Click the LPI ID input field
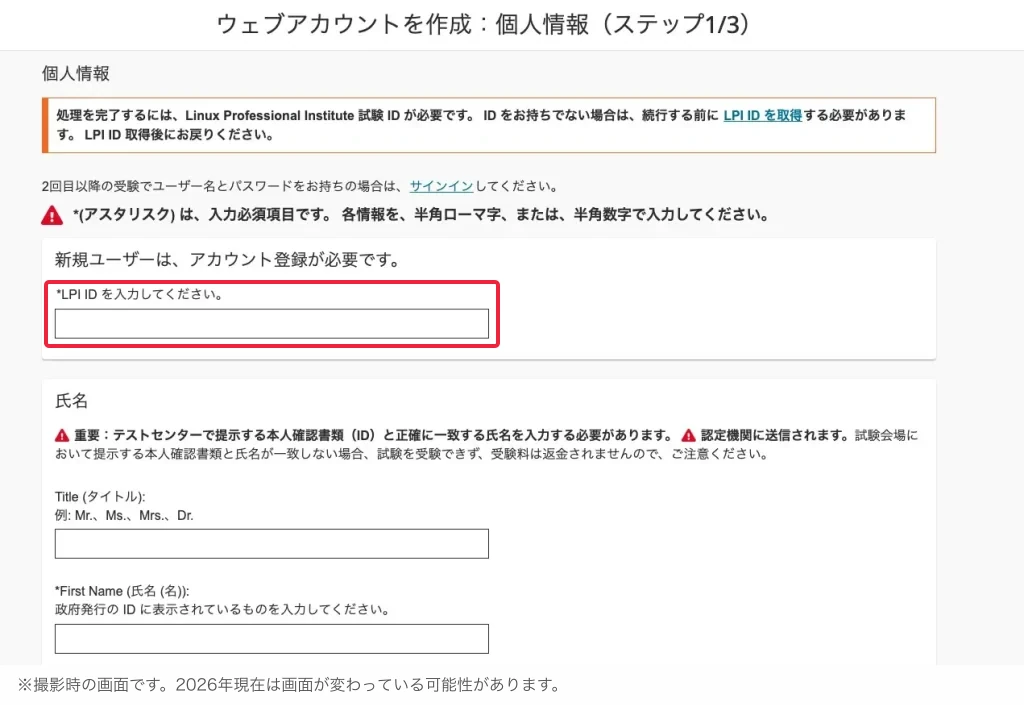 [272, 324]
